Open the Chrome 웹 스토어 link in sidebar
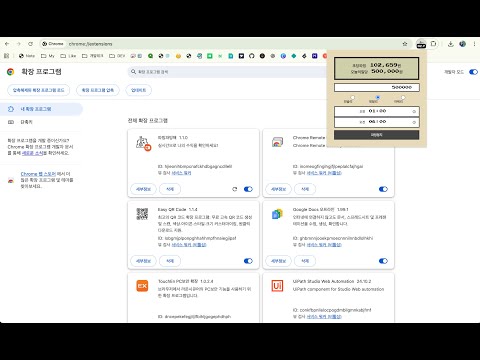Screen dimensions: 480x360 click(x=38, y=174)
